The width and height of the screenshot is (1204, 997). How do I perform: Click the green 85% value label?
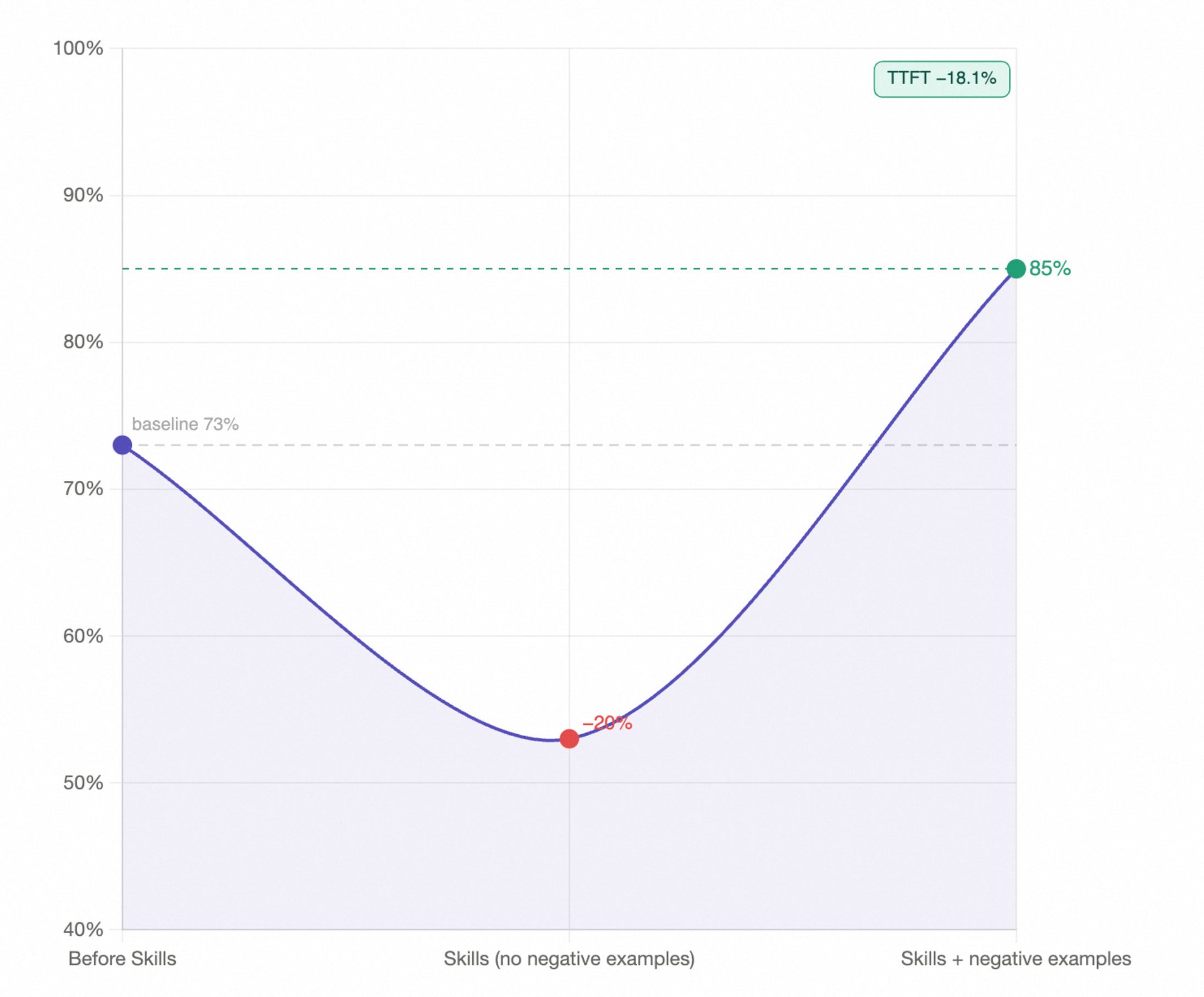point(1050,269)
